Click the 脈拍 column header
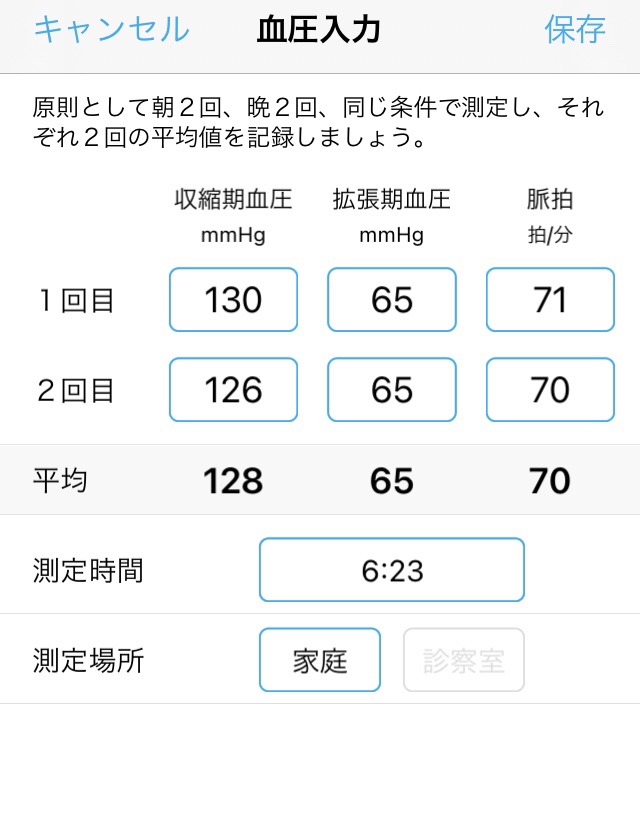The width and height of the screenshot is (640, 829). click(x=550, y=199)
